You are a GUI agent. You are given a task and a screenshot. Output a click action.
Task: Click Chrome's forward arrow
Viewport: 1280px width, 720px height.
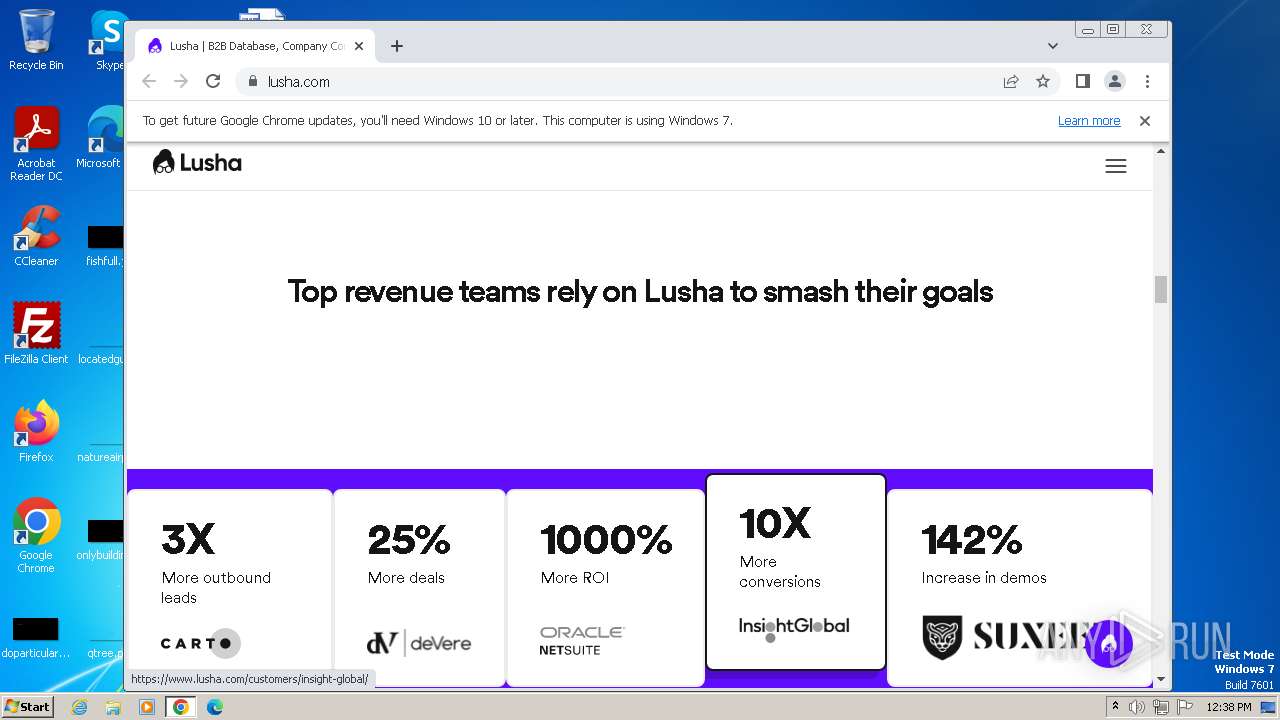pyautogui.click(x=181, y=81)
